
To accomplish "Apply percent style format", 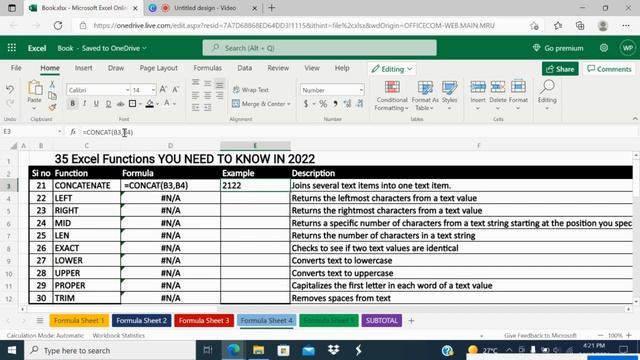I will click(323, 104).
